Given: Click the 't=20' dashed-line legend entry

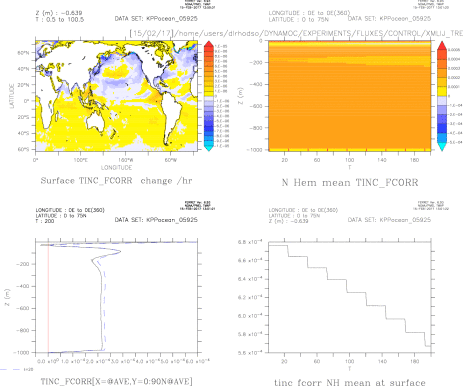Looking at the screenshot, I should (x=17, y=370).
